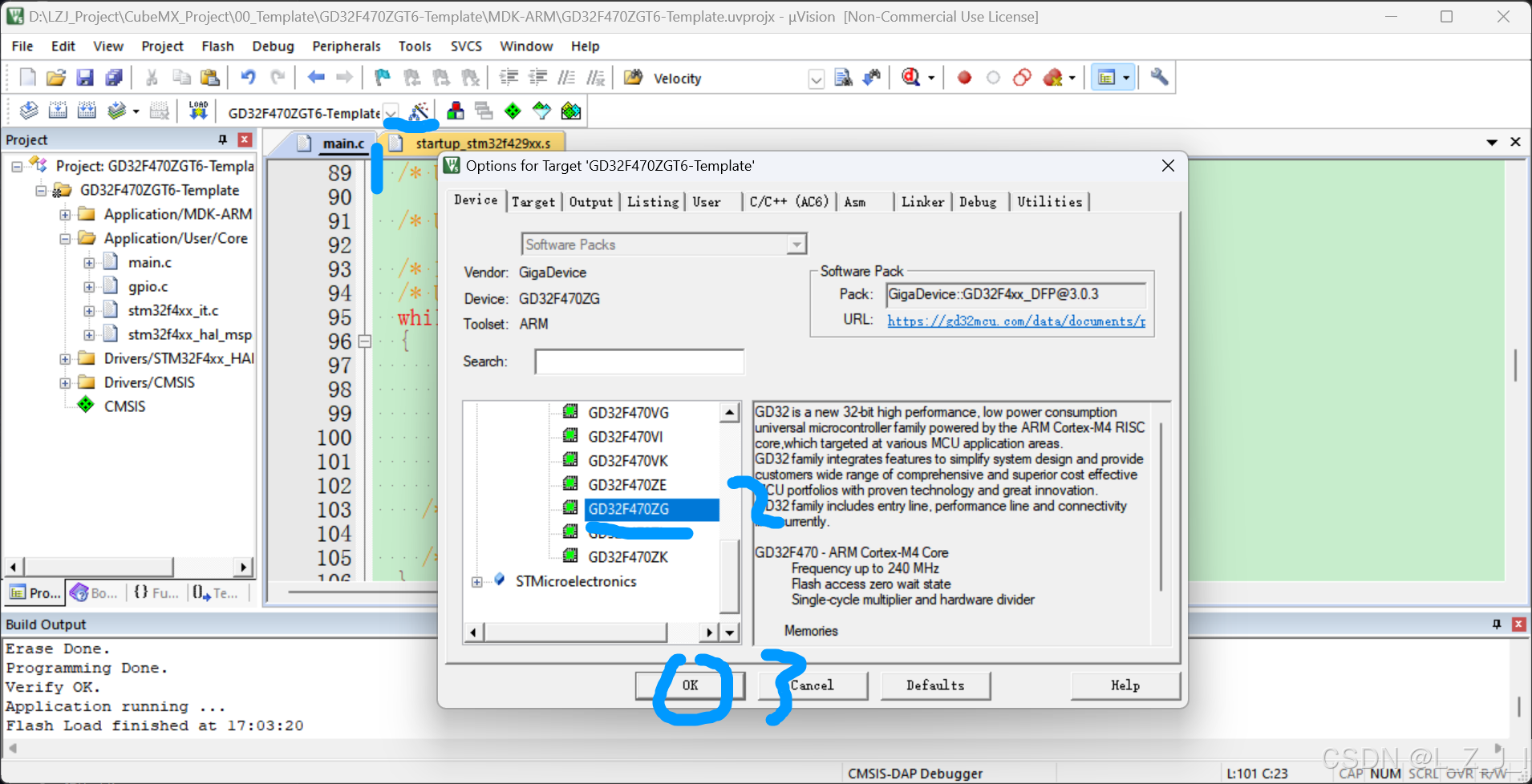This screenshot has width=1532, height=784.
Task: Open the kill breakpoints dropdown arrow
Action: tap(1072, 78)
